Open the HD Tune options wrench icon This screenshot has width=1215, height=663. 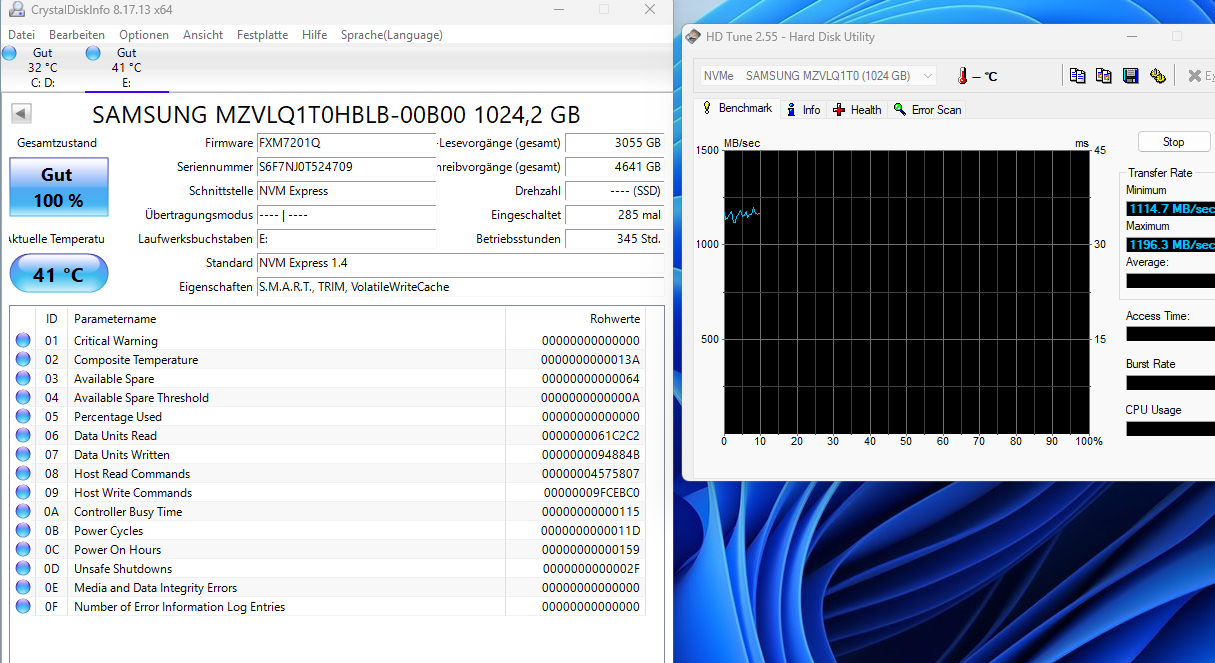pyautogui.click(x=1158, y=76)
